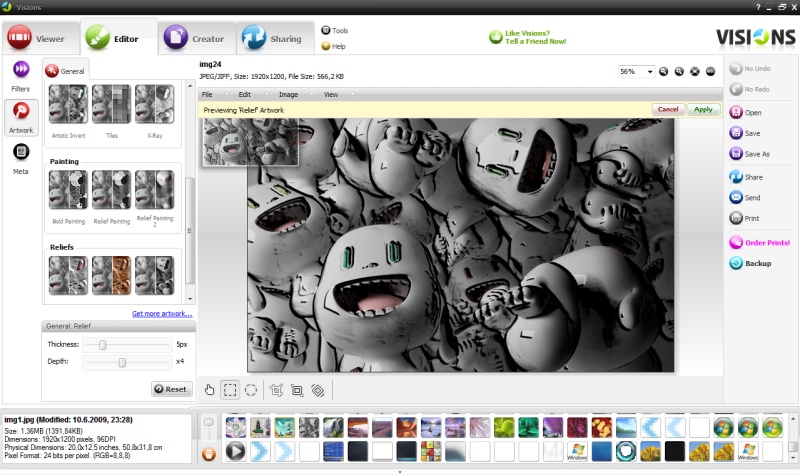
Task: Adjust the Thickness slider handle
Action: point(103,345)
